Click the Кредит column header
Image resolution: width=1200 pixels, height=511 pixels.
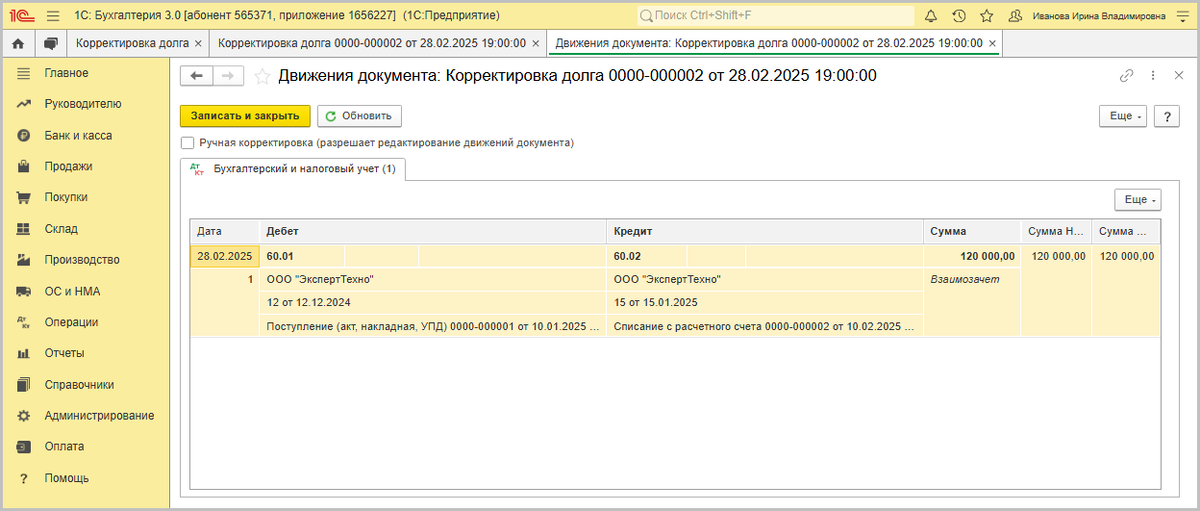(x=764, y=231)
